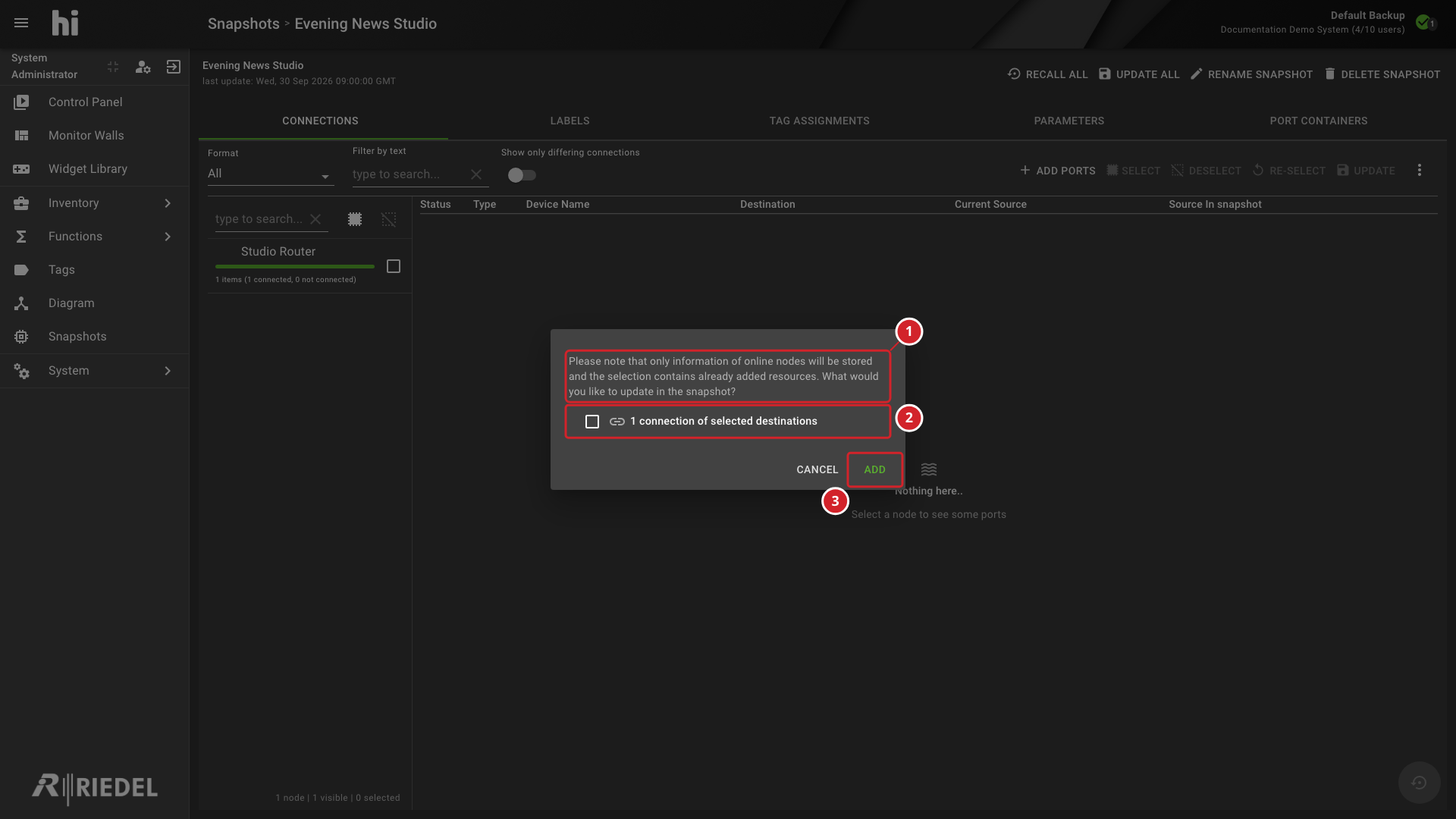Click Update All
Image resolution: width=1456 pixels, height=819 pixels.
(1139, 74)
